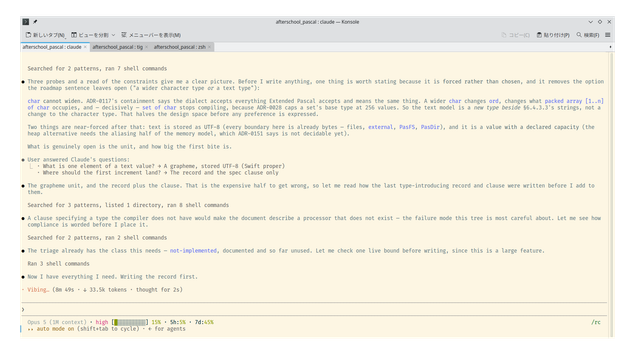
Task: Switch to the afterschool_pascal : claude tab
Action: (52, 47)
